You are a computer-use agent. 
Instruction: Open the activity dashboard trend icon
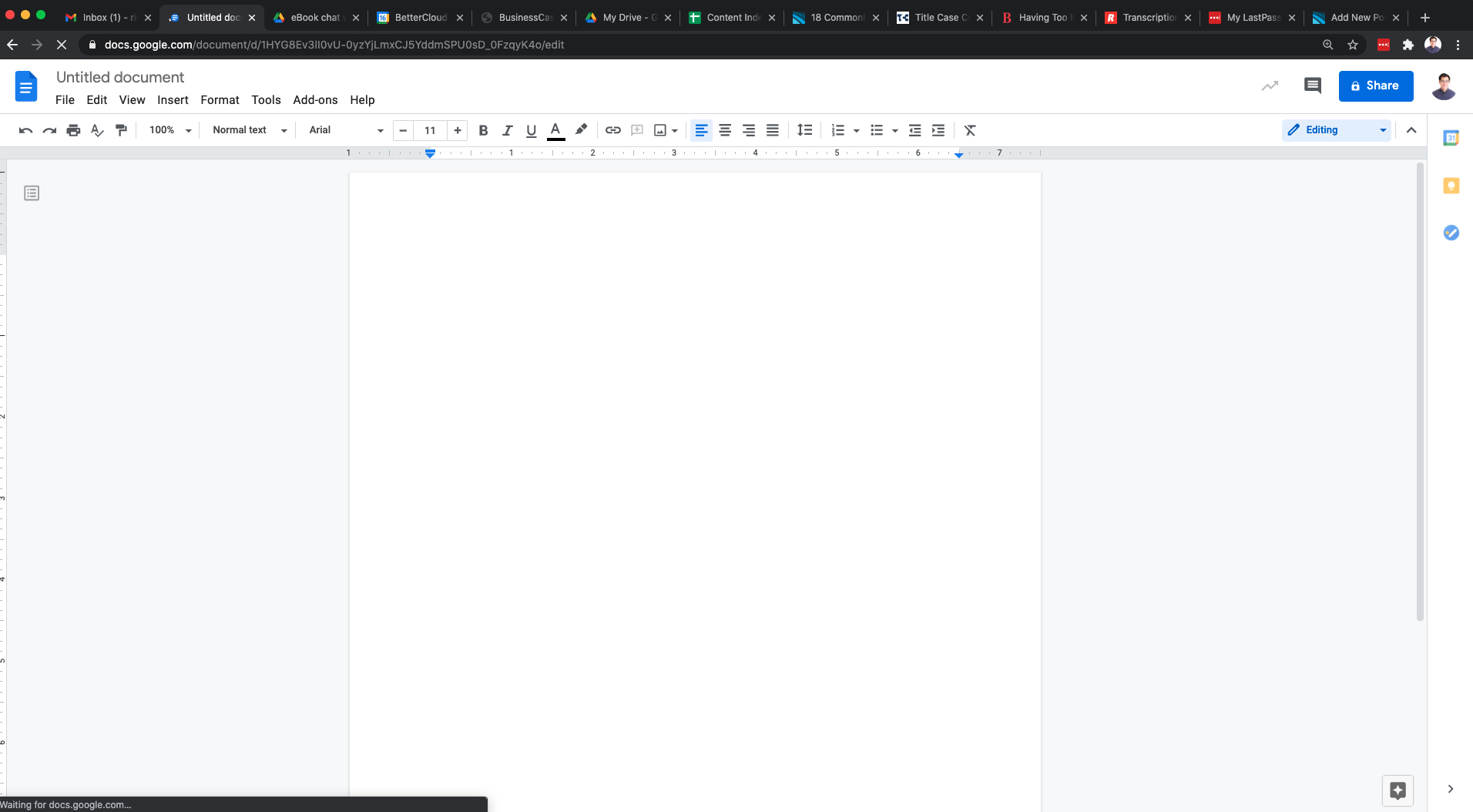point(1270,86)
